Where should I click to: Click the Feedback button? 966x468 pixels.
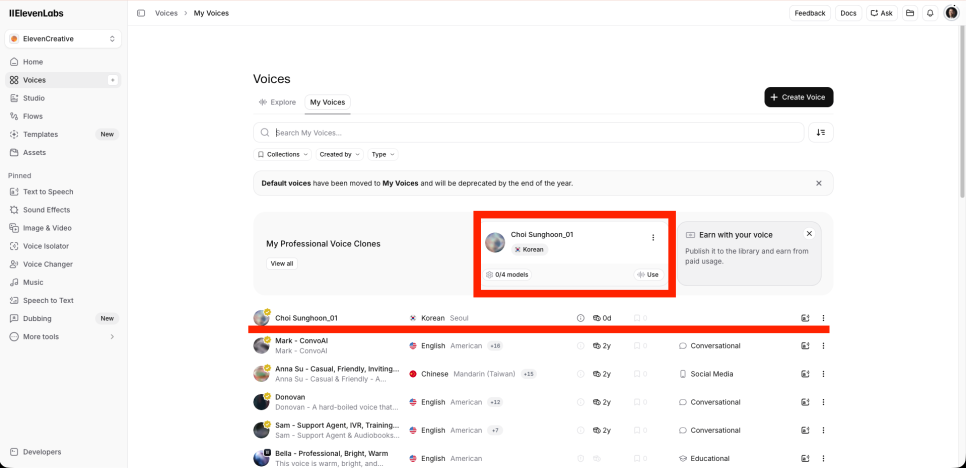(810, 13)
